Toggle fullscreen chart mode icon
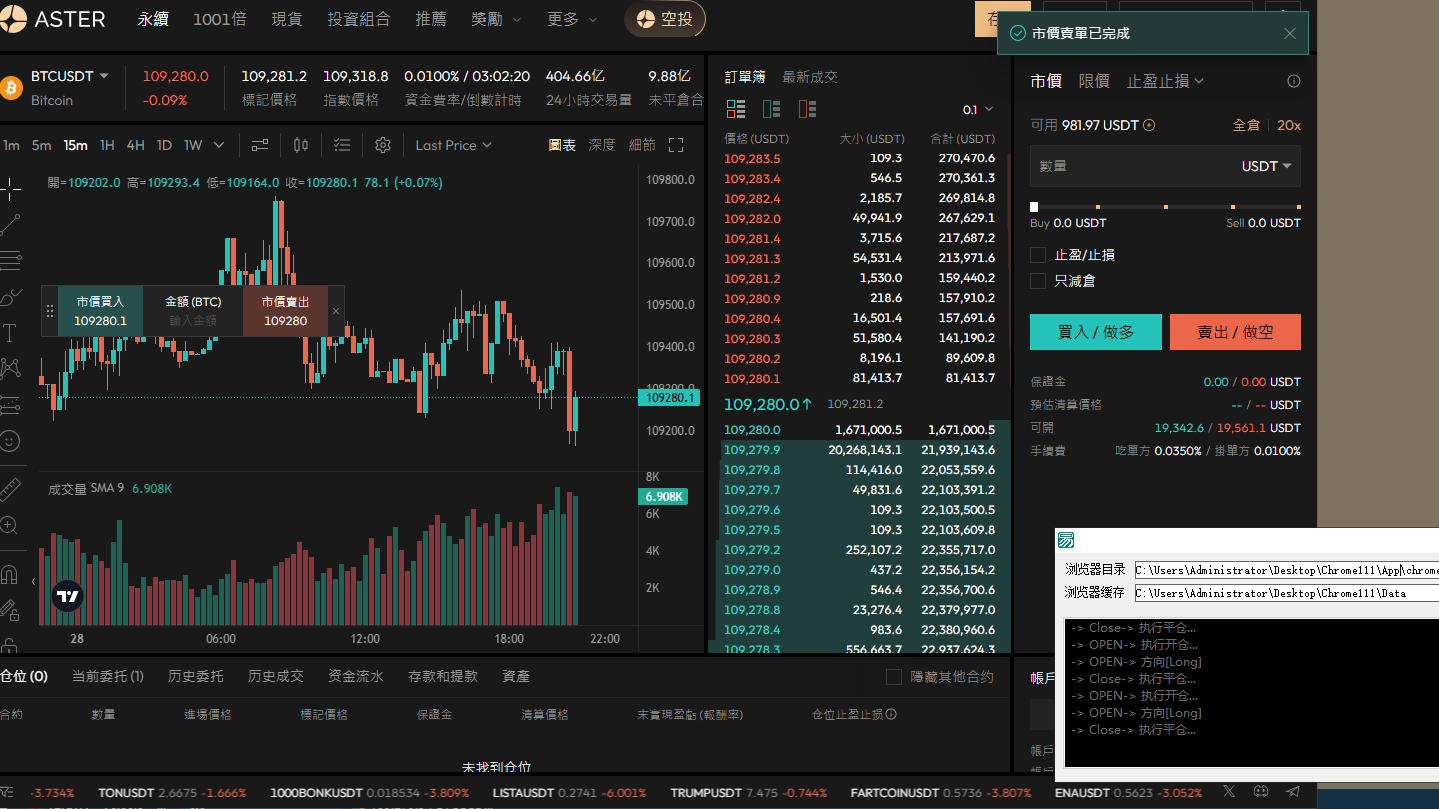Viewport: 1439px width, 809px height. pyautogui.click(x=676, y=145)
